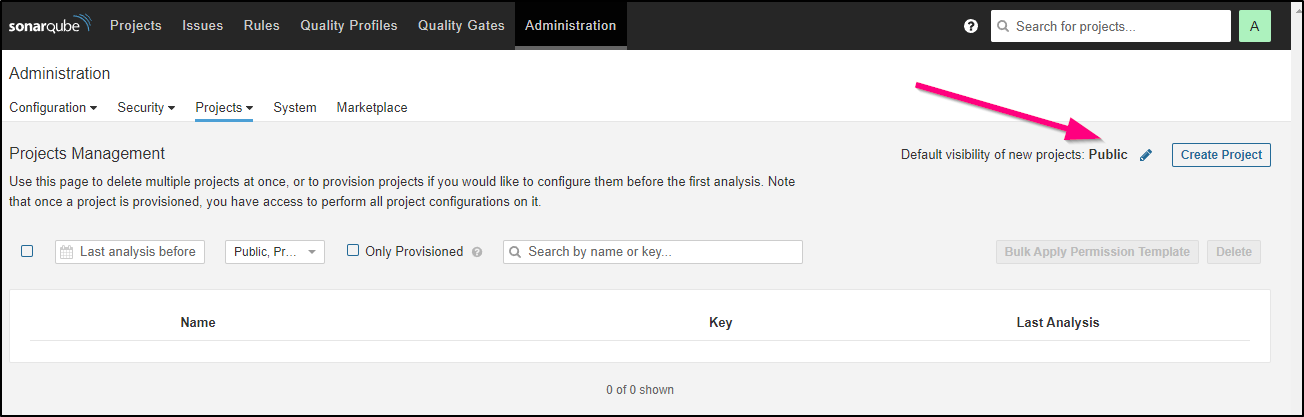Click the help icon beside Only Provisioned
This screenshot has height=417, width=1304.
[477, 252]
